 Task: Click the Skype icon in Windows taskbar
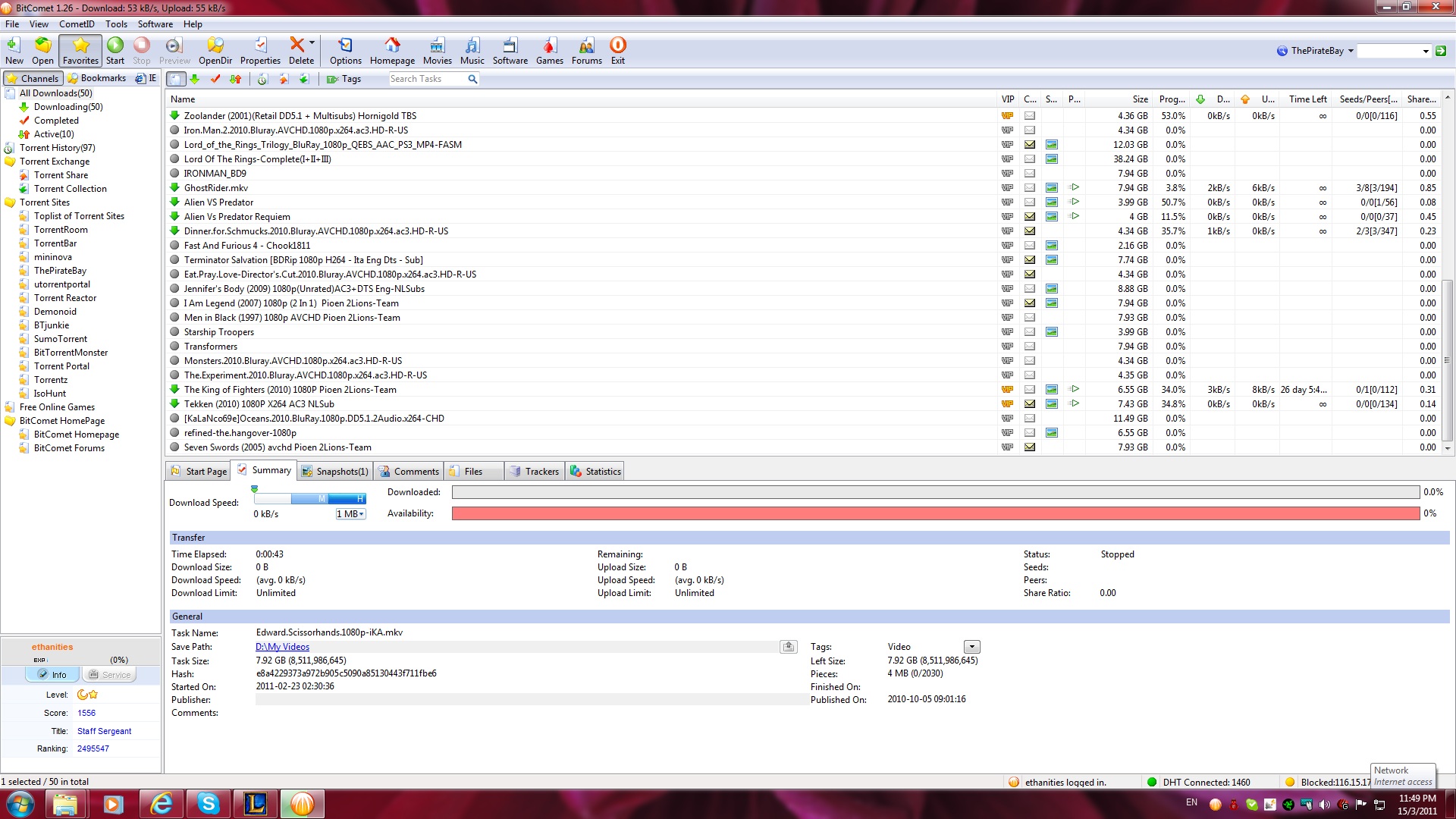(208, 804)
